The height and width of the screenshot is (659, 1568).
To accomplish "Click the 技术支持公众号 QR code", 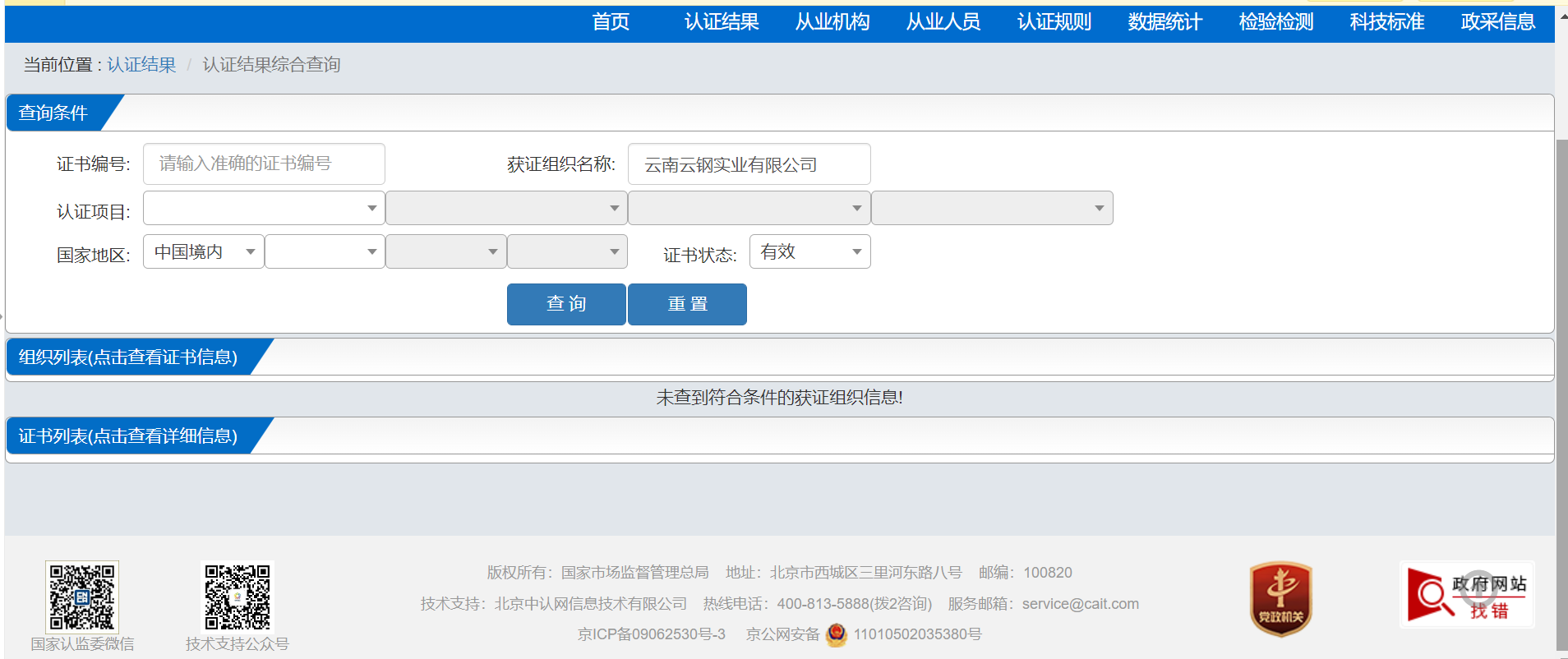I will 237,597.
